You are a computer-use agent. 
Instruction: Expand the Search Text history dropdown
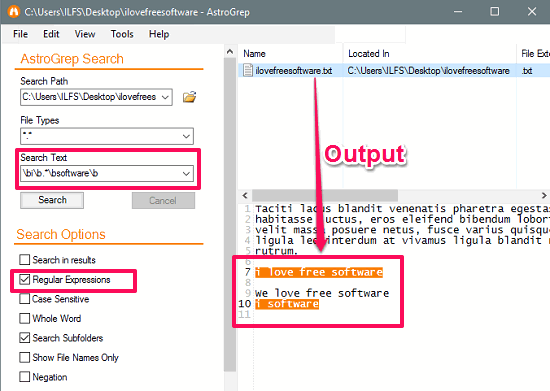click(x=186, y=174)
